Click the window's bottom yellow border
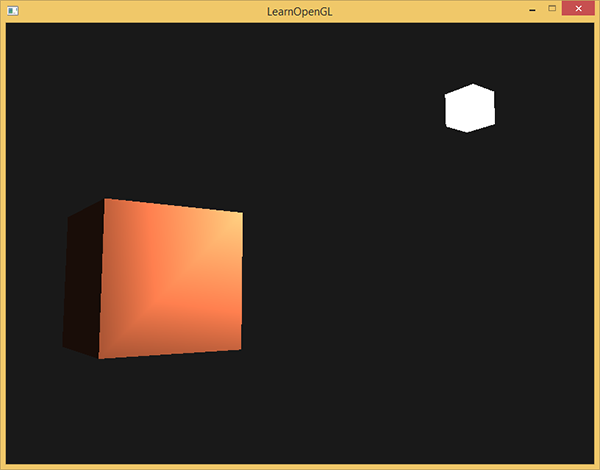Viewport: 600px width, 470px height. pyautogui.click(x=300, y=465)
